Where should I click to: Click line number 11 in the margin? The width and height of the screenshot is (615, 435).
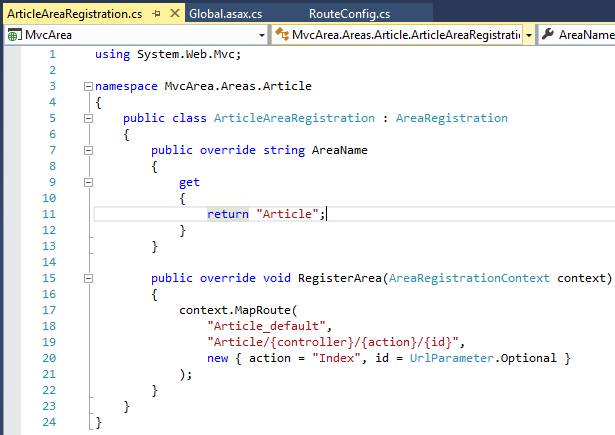coord(49,214)
